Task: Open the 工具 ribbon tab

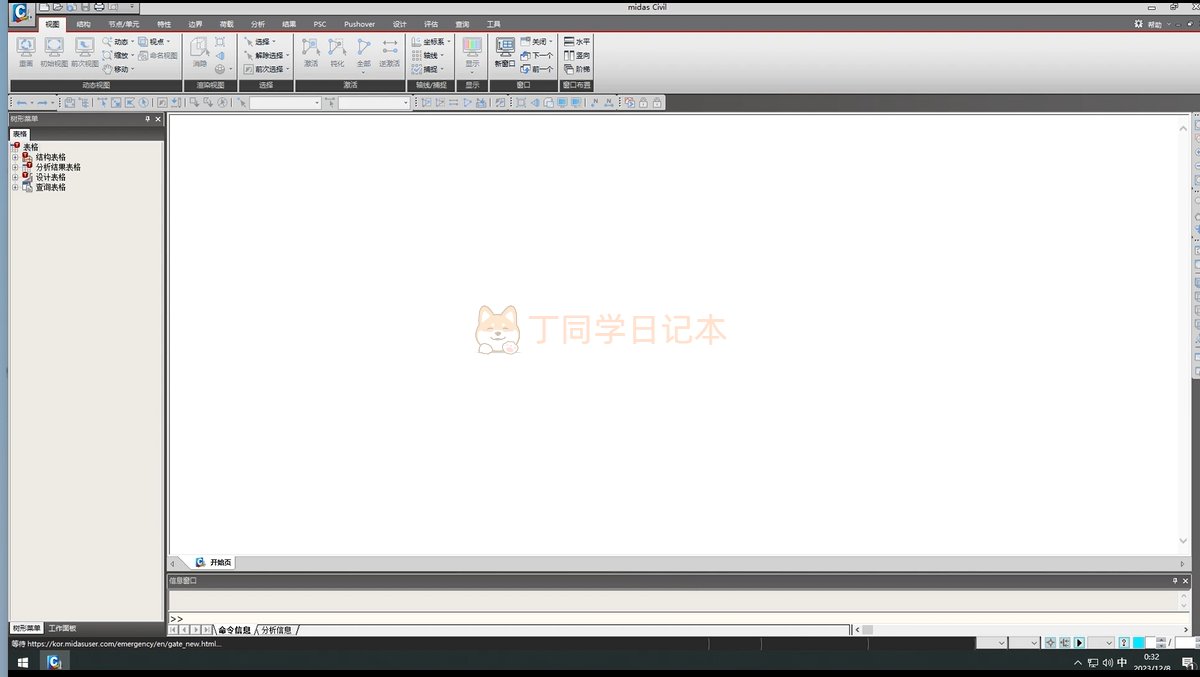Action: coord(493,24)
